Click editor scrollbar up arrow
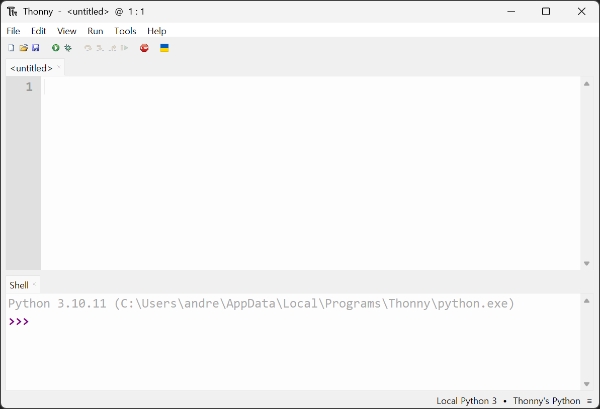The height and width of the screenshot is (409, 600). [x=587, y=84]
